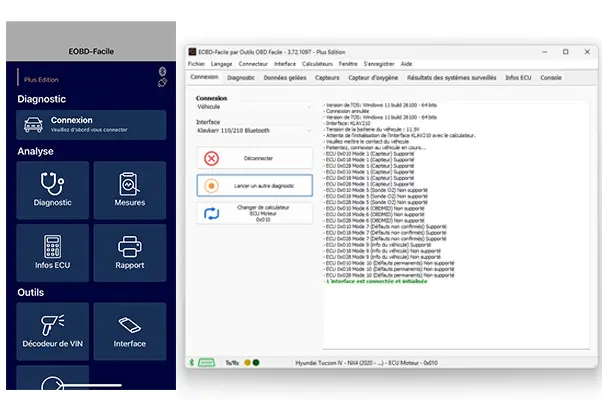602x400 pixels.
Task: Open the Diagnostic stethoscope tile
Action: 53,190
